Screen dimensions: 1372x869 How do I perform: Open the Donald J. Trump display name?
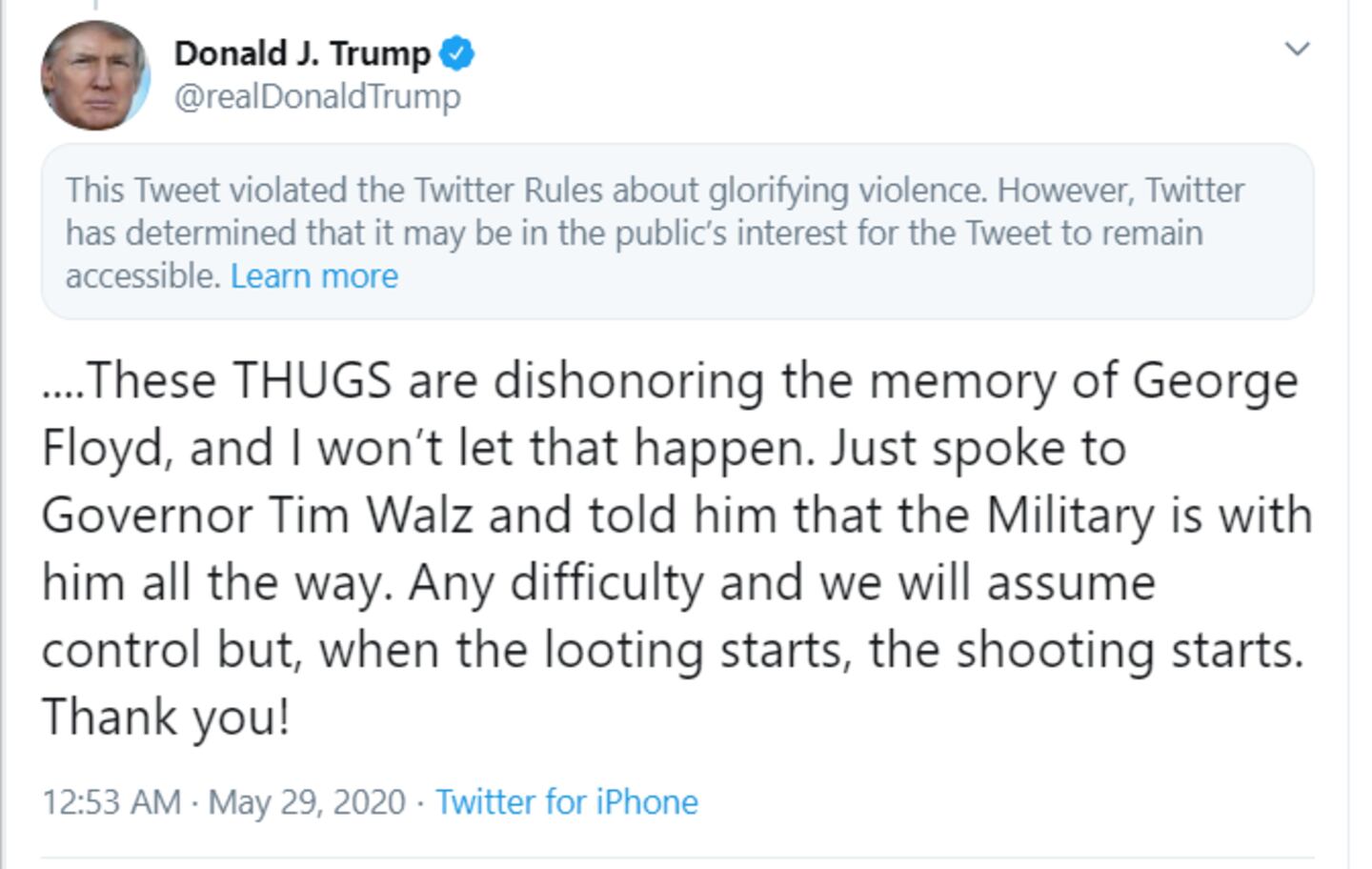302,53
